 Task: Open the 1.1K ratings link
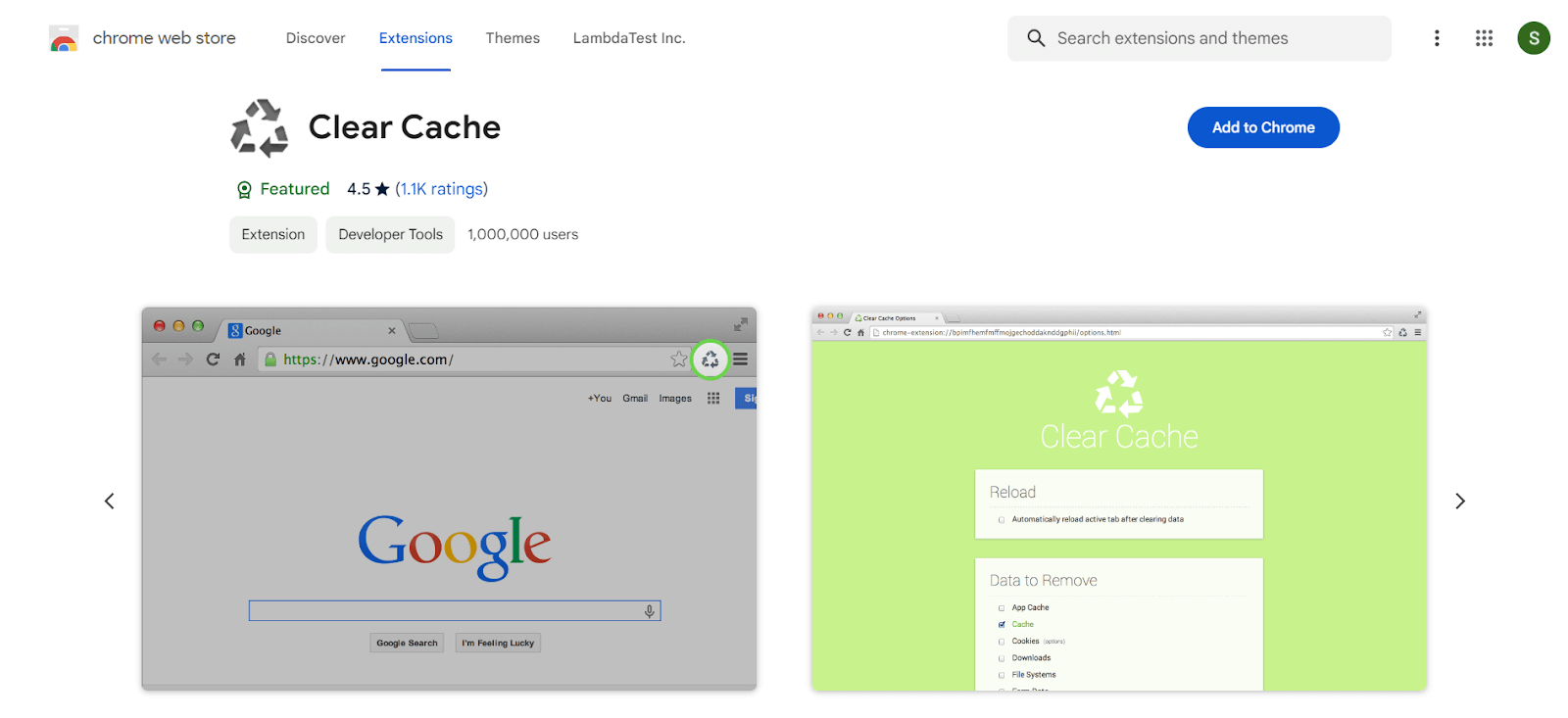[441, 189]
